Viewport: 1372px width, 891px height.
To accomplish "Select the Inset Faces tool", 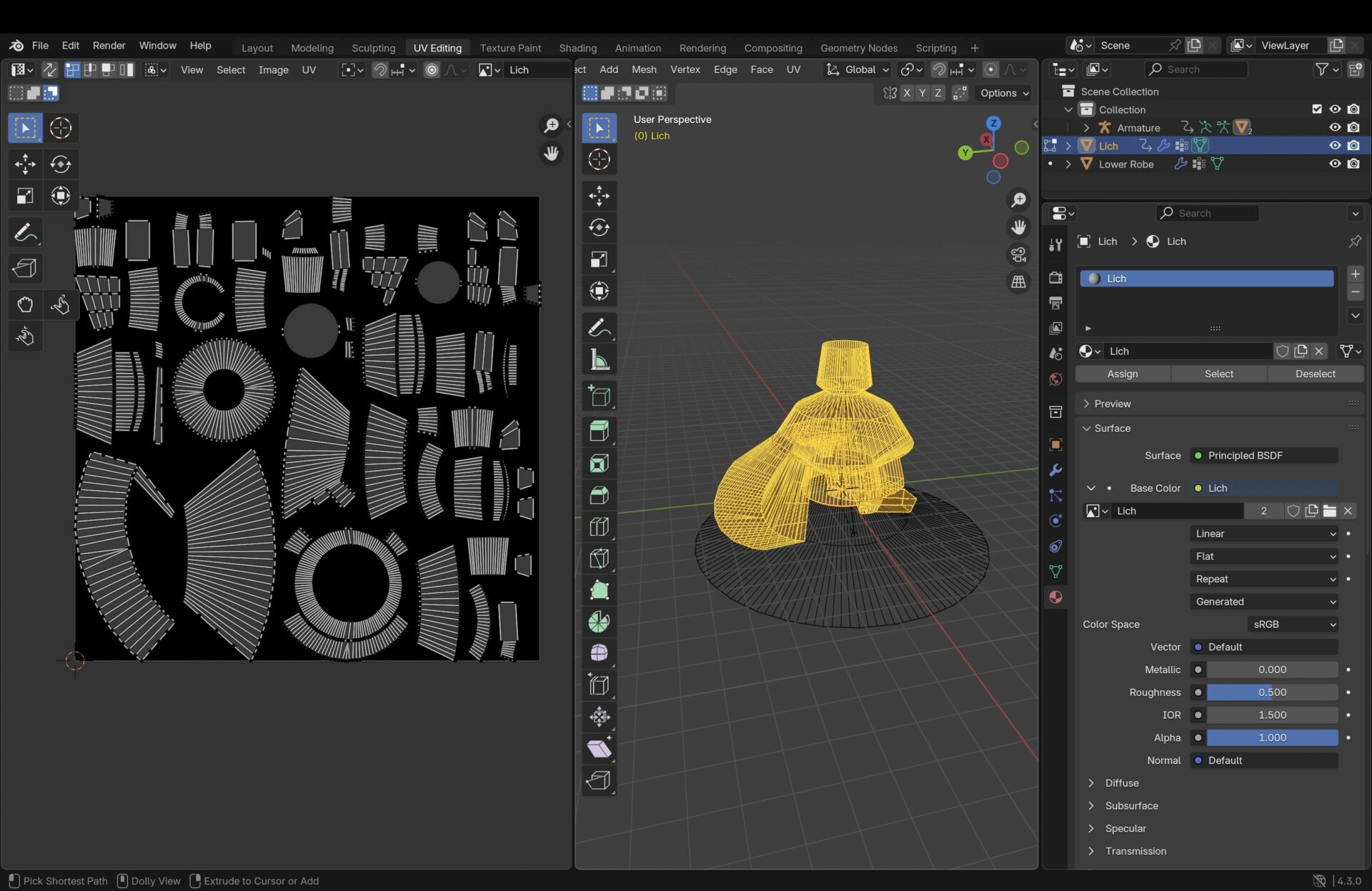I will click(x=599, y=464).
